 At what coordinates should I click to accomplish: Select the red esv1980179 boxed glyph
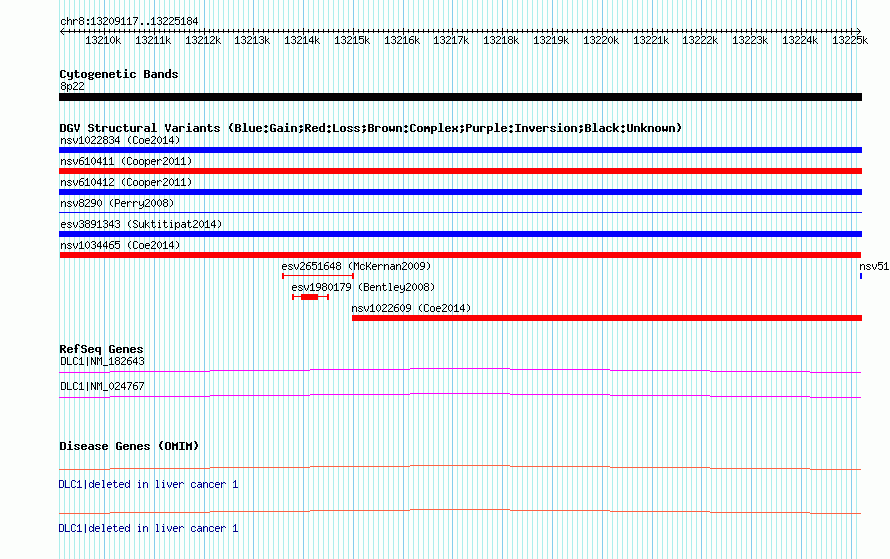pos(310,297)
